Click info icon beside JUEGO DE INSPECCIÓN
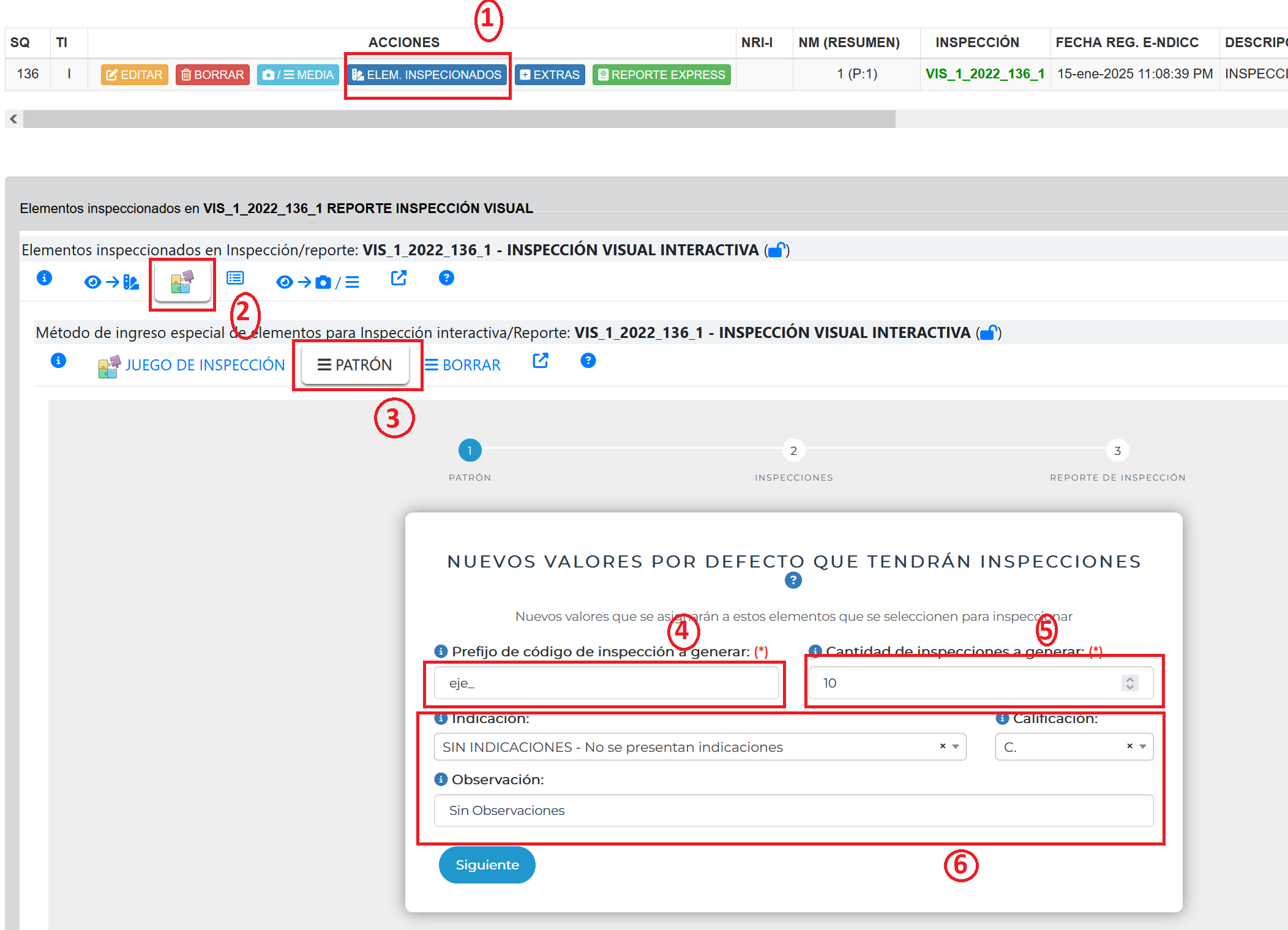This screenshot has width=1288, height=930. pyautogui.click(x=58, y=361)
